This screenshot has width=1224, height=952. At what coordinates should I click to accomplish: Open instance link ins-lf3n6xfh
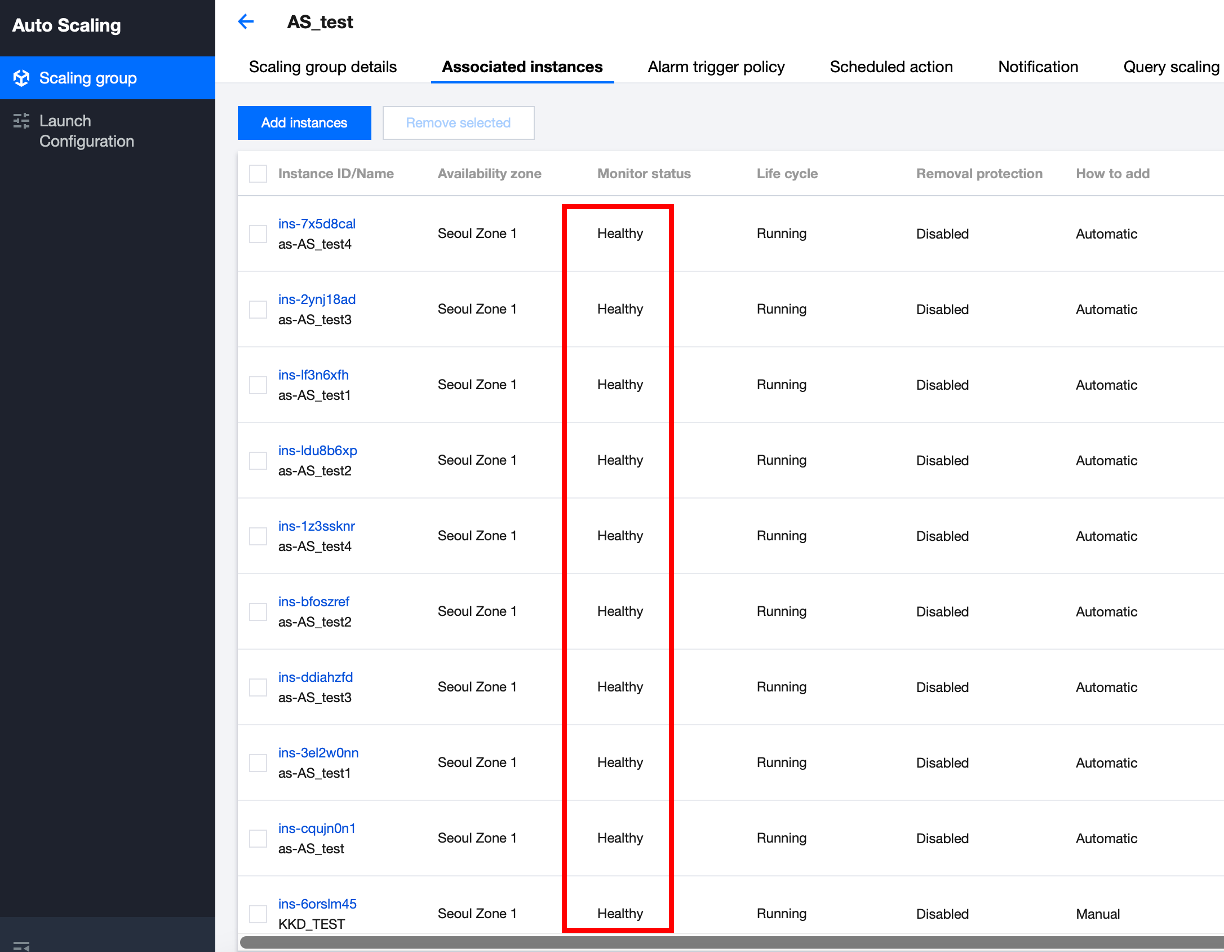point(313,375)
